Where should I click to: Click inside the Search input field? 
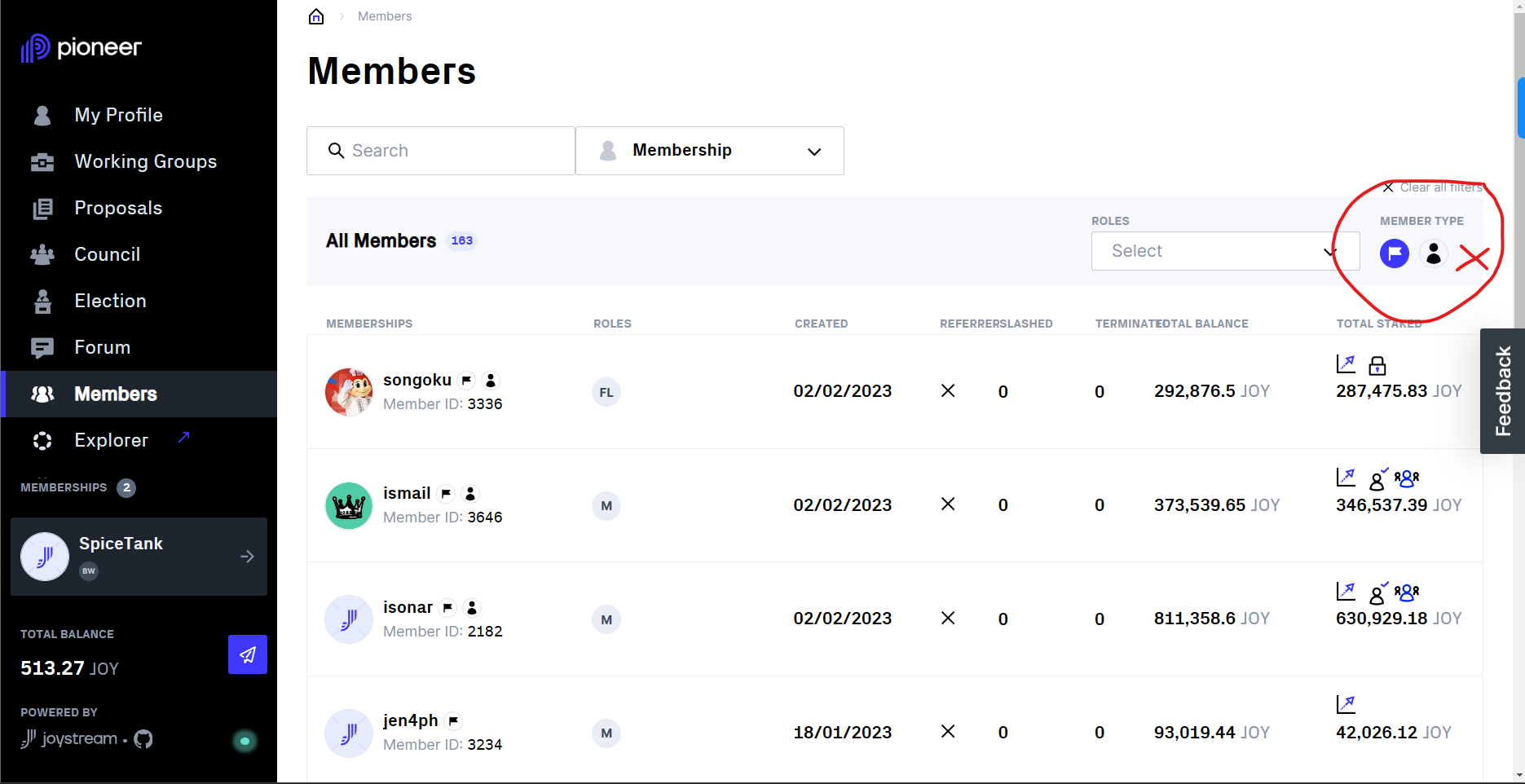(x=440, y=150)
